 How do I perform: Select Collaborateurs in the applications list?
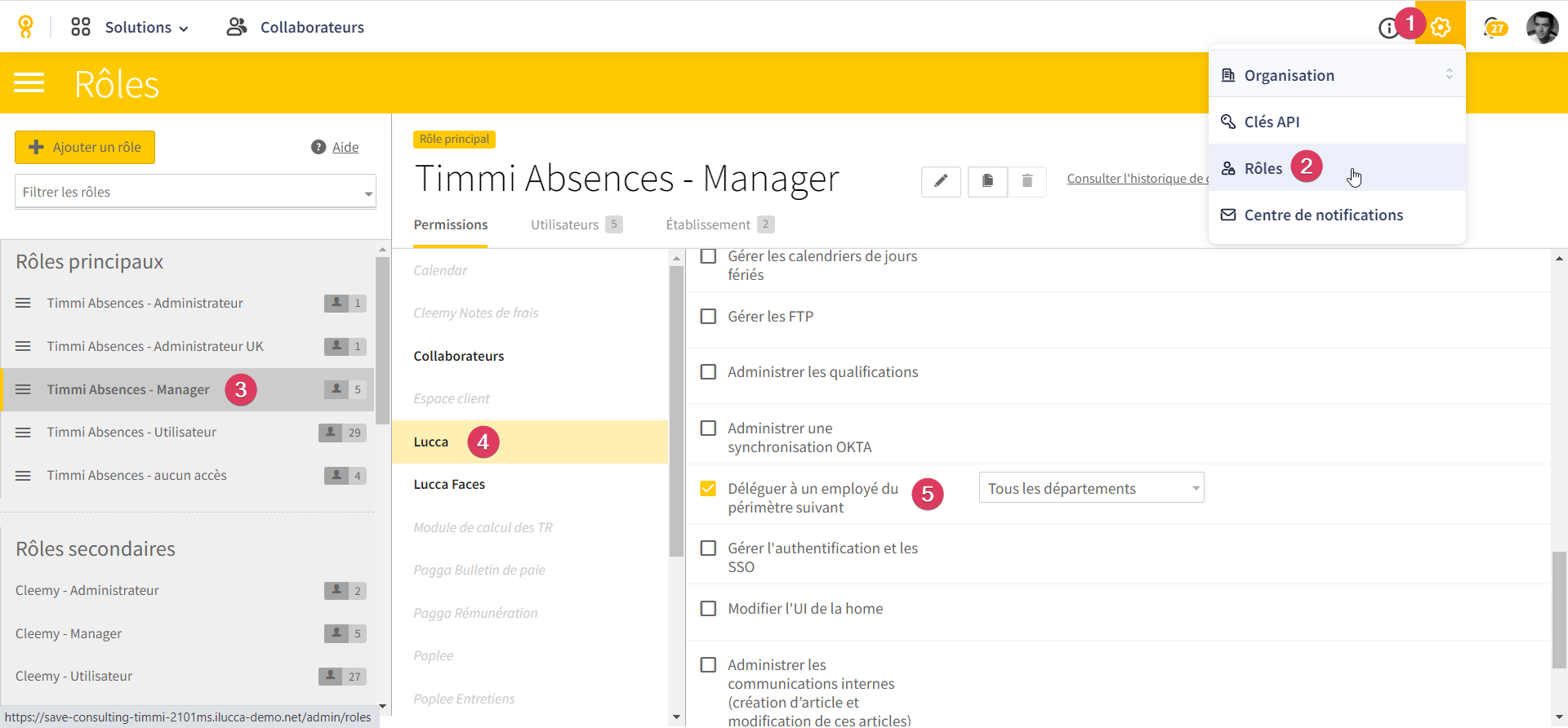pyautogui.click(x=530, y=356)
